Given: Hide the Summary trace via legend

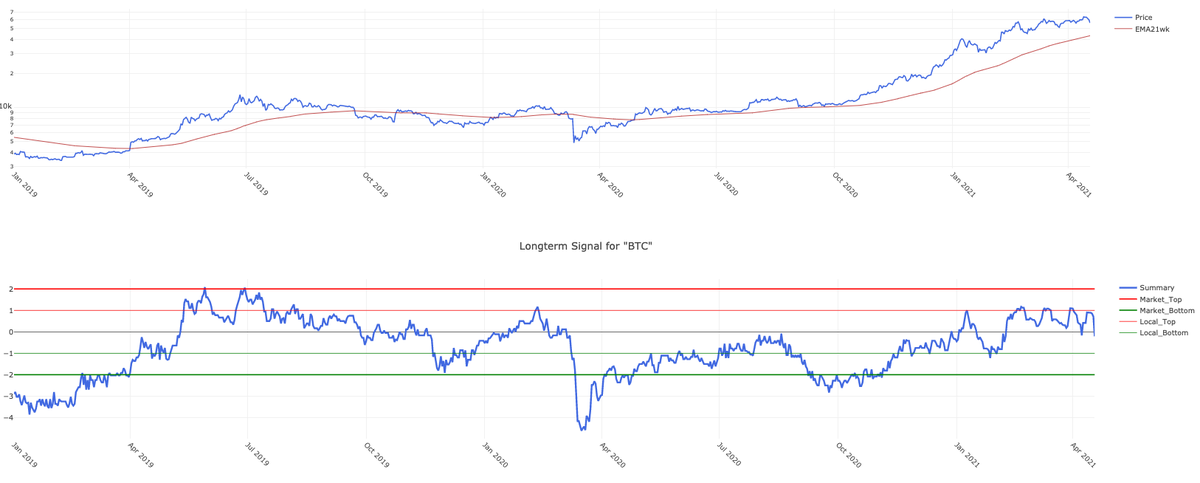Looking at the screenshot, I should [1148, 288].
